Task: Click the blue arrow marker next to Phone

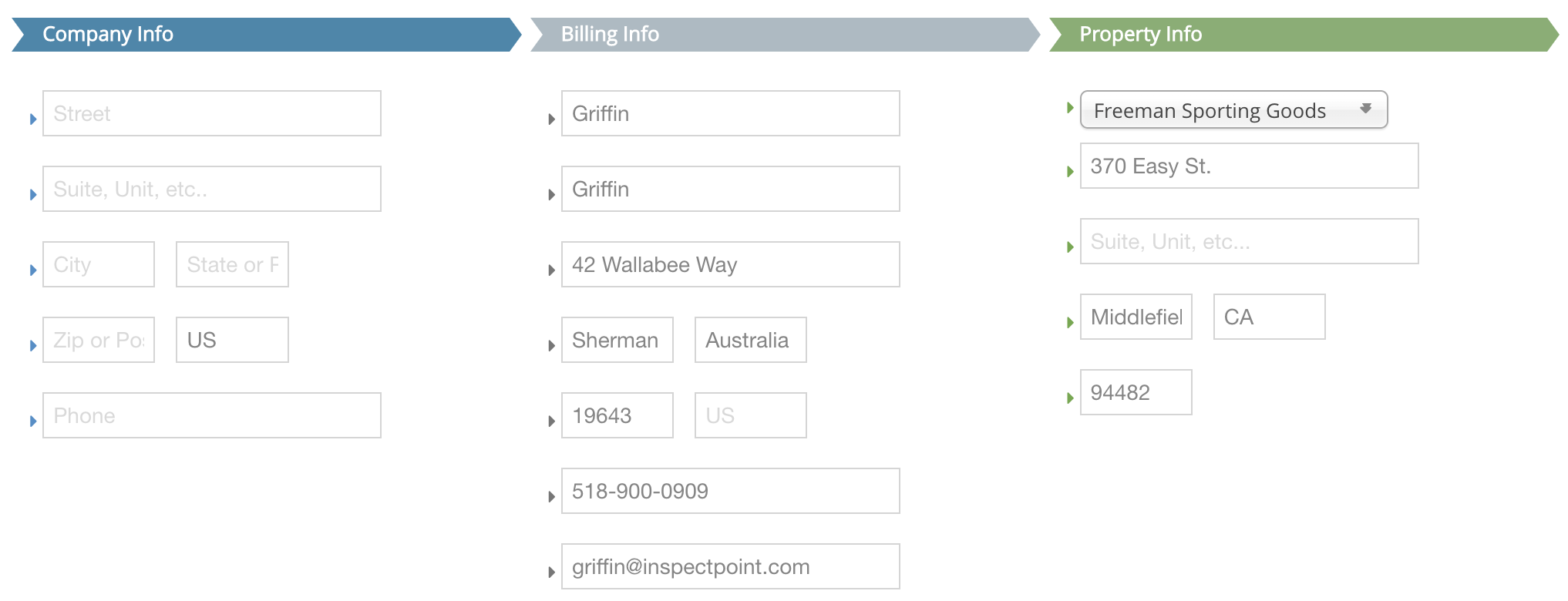Action: [x=33, y=421]
